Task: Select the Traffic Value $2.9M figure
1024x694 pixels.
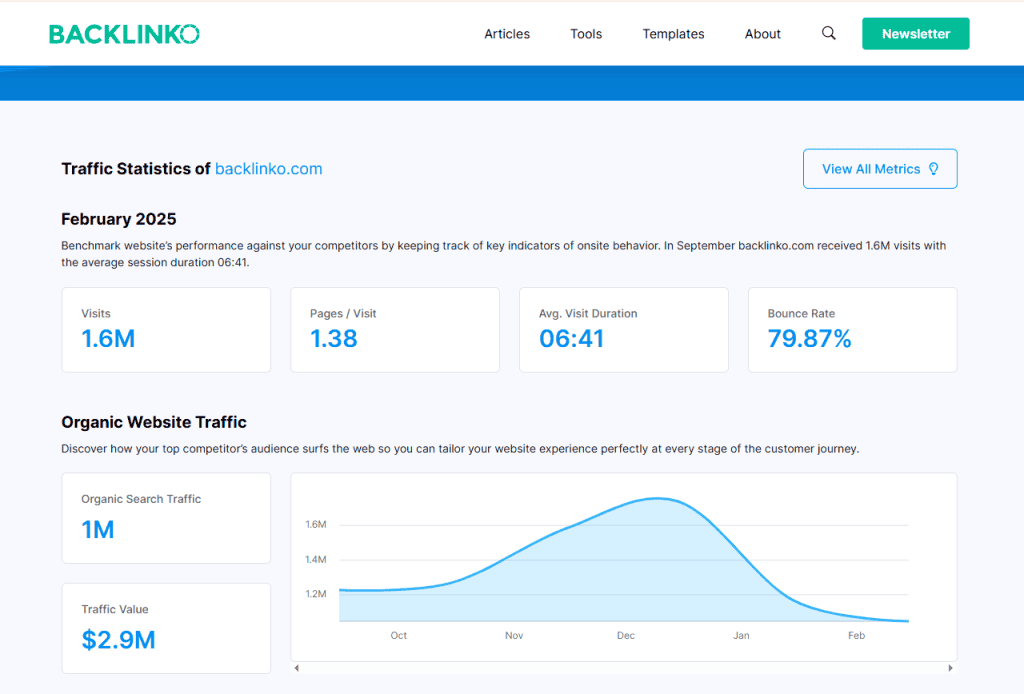Action: (118, 640)
